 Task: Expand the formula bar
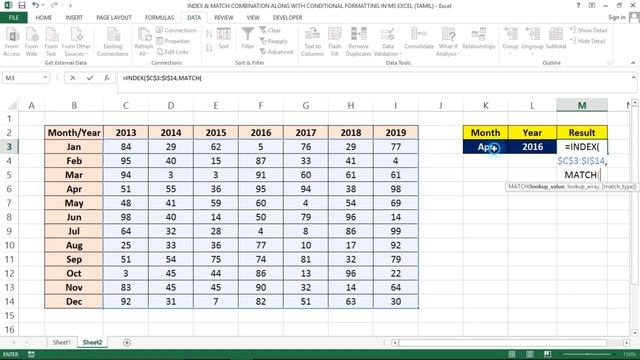click(633, 77)
